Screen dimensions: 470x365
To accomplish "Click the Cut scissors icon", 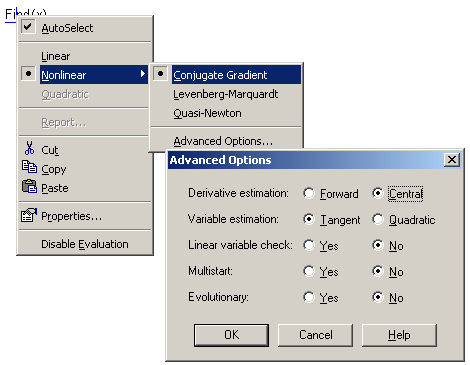I will 29,148.
